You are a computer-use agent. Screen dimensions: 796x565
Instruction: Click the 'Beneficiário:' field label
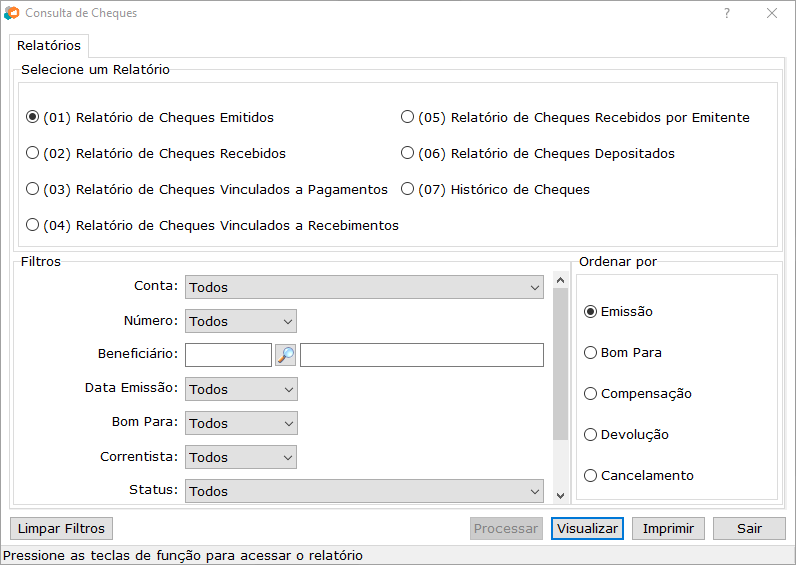coord(138,353)
